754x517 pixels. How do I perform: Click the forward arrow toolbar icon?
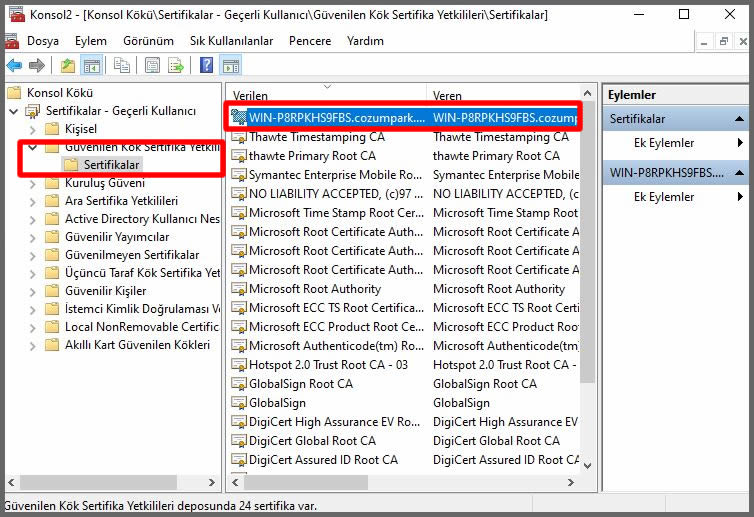point(37,65)
